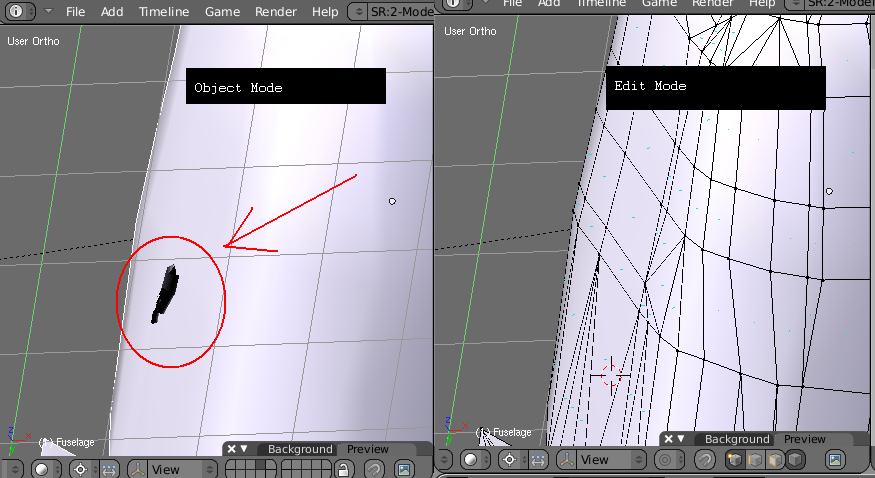Open the Game menu in left window
The width and height of the screenshot is (875, 478).
[x=222, y=12]
